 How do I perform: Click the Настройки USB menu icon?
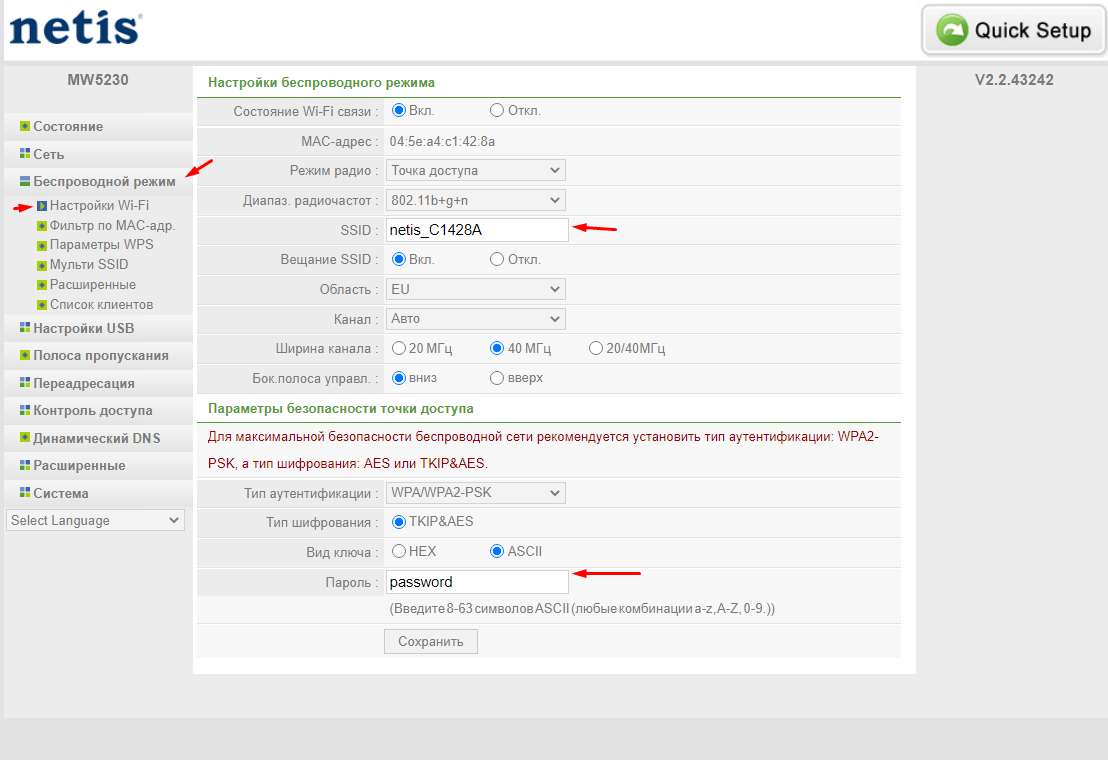pos(25,328)
